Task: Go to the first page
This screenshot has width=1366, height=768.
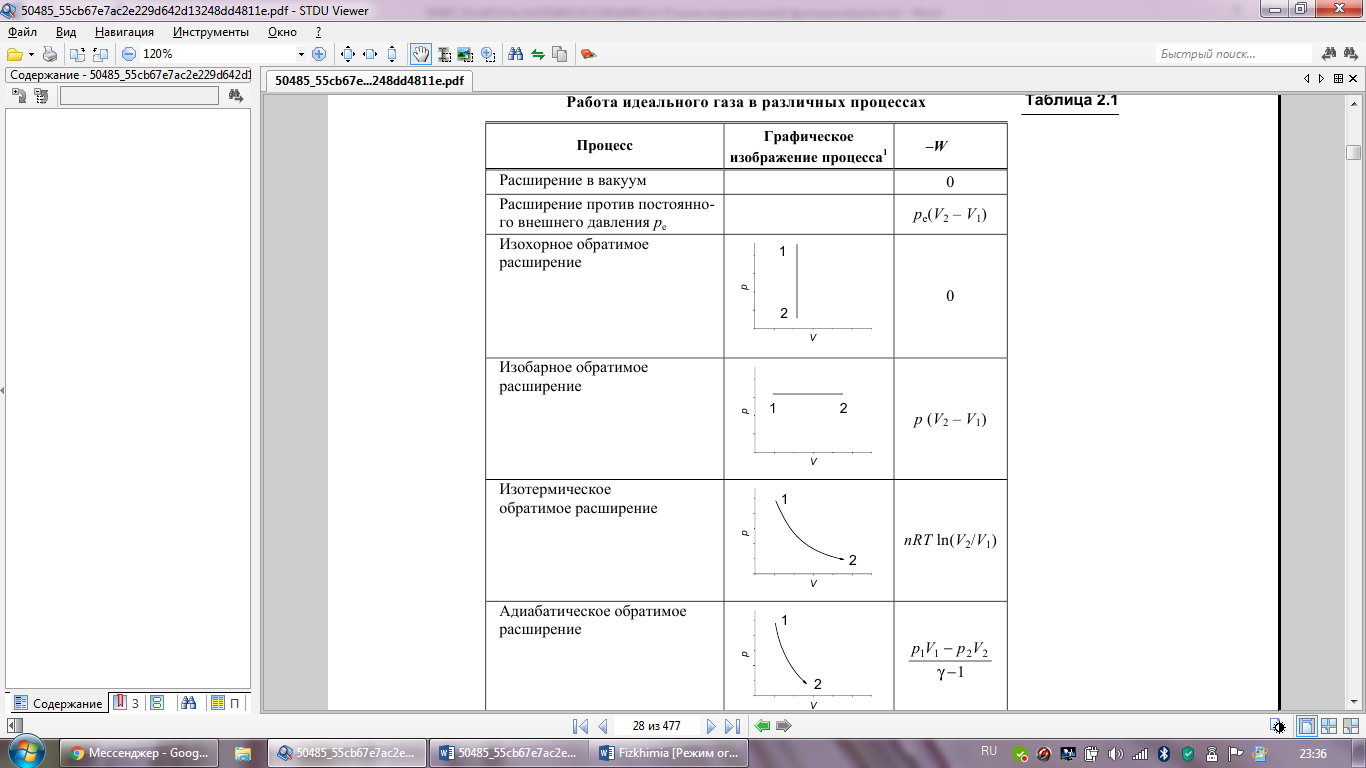Action: (580, 727)
